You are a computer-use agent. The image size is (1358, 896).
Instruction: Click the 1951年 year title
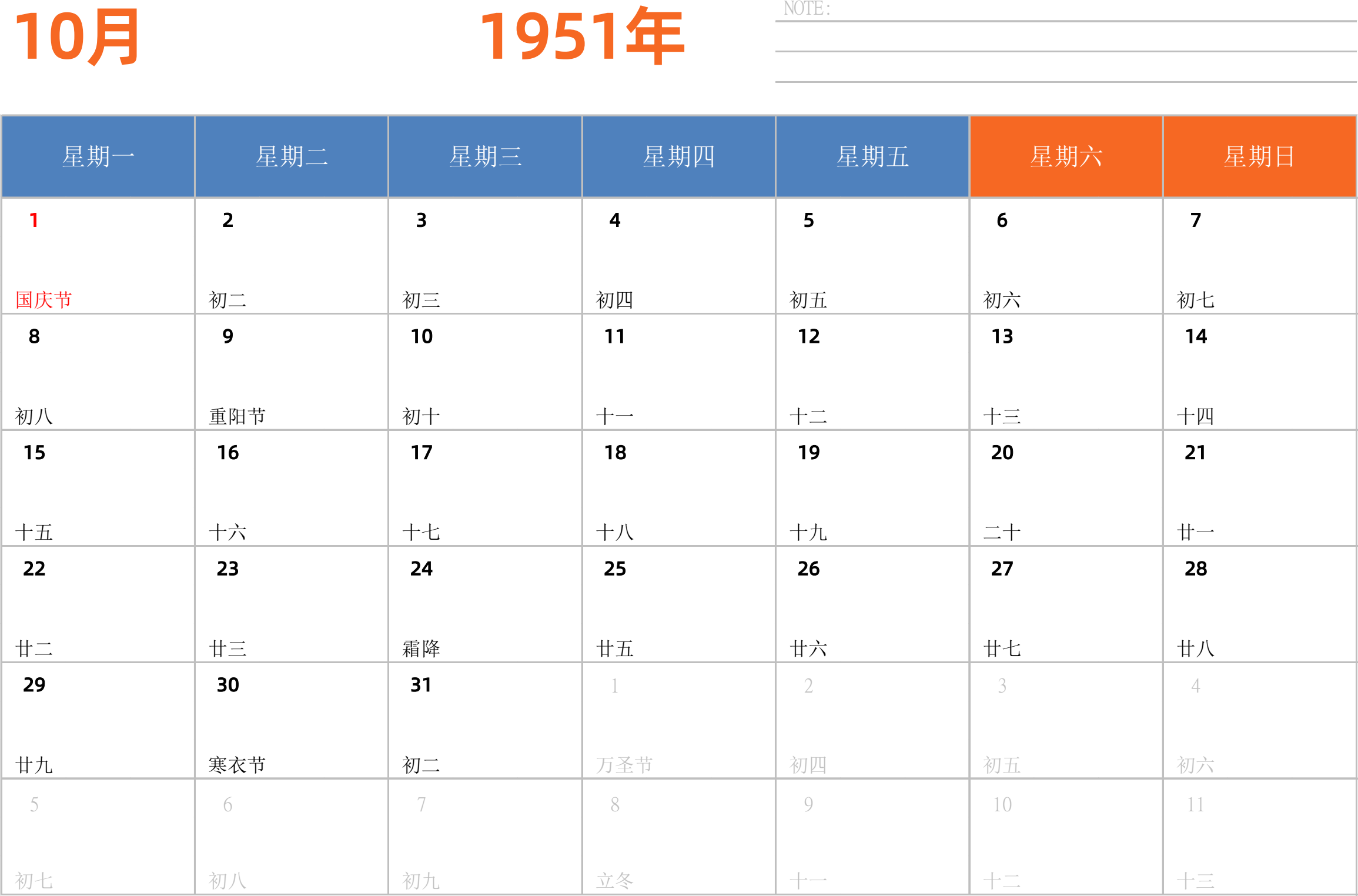point(581,36)
